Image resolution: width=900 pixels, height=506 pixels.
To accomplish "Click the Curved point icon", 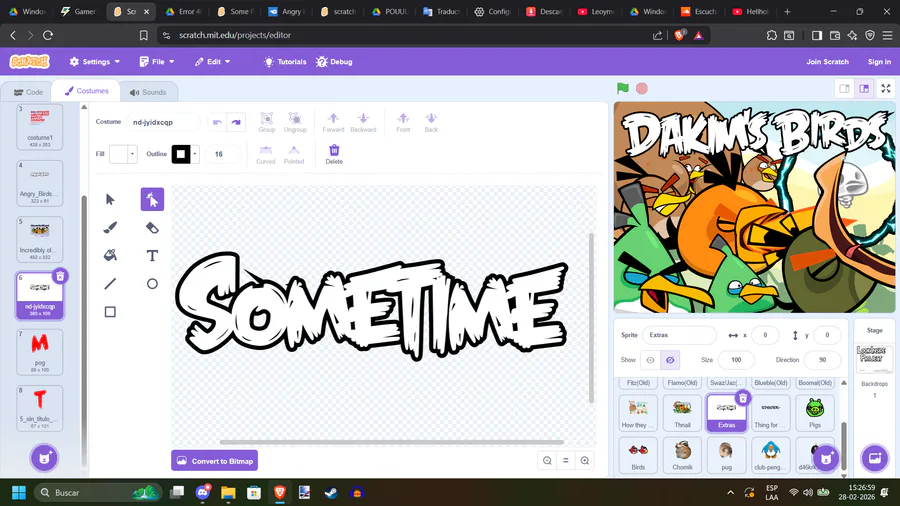I will point(266,154).
